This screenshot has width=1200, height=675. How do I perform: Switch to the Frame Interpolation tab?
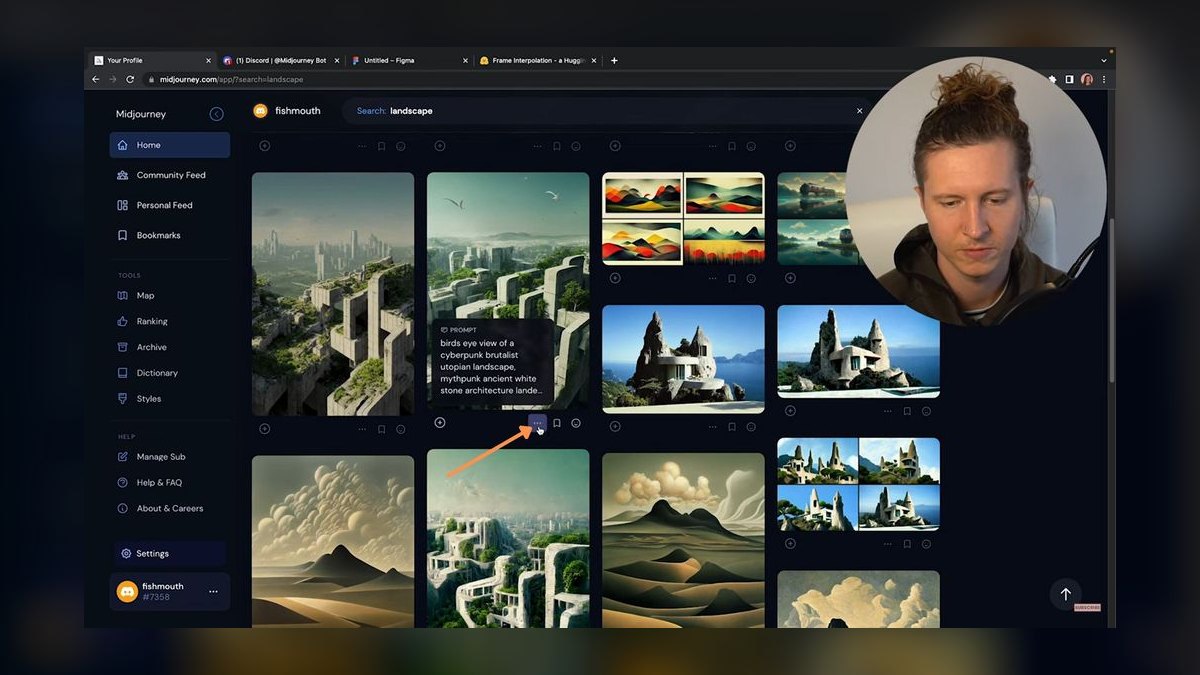coord(538,60)
